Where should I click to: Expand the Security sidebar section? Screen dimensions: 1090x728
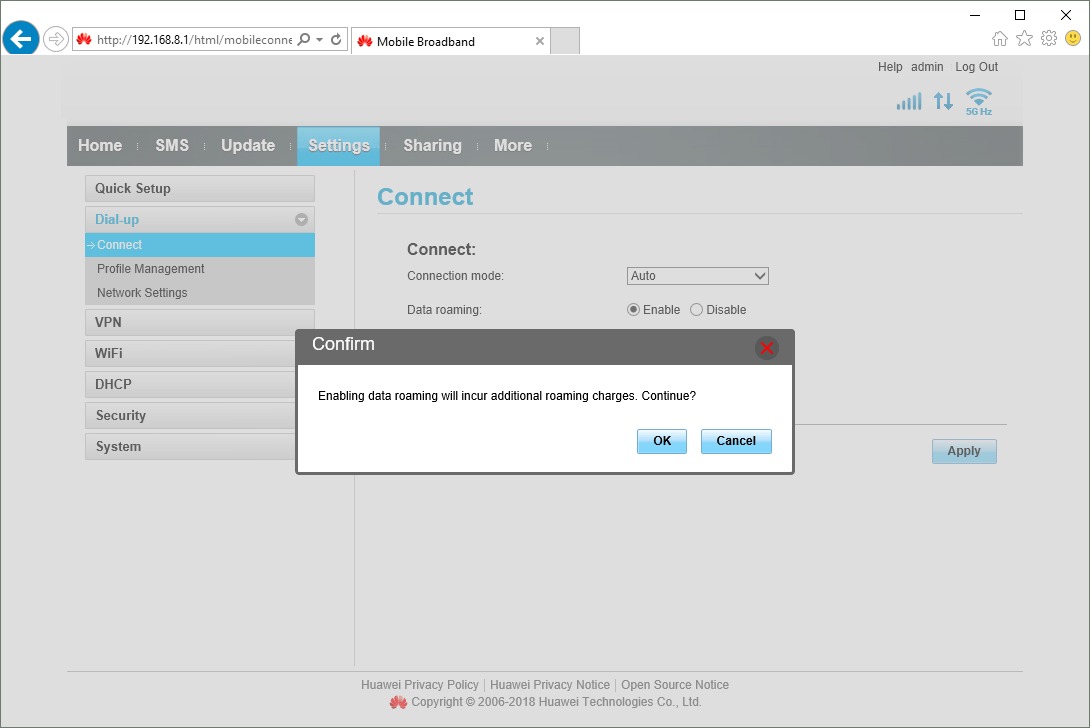point(190,416)
